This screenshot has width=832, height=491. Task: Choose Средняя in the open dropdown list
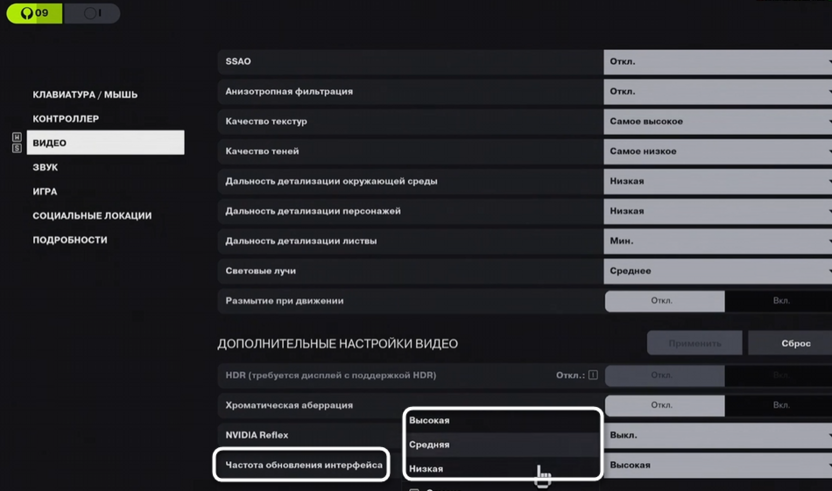(502, 445)
